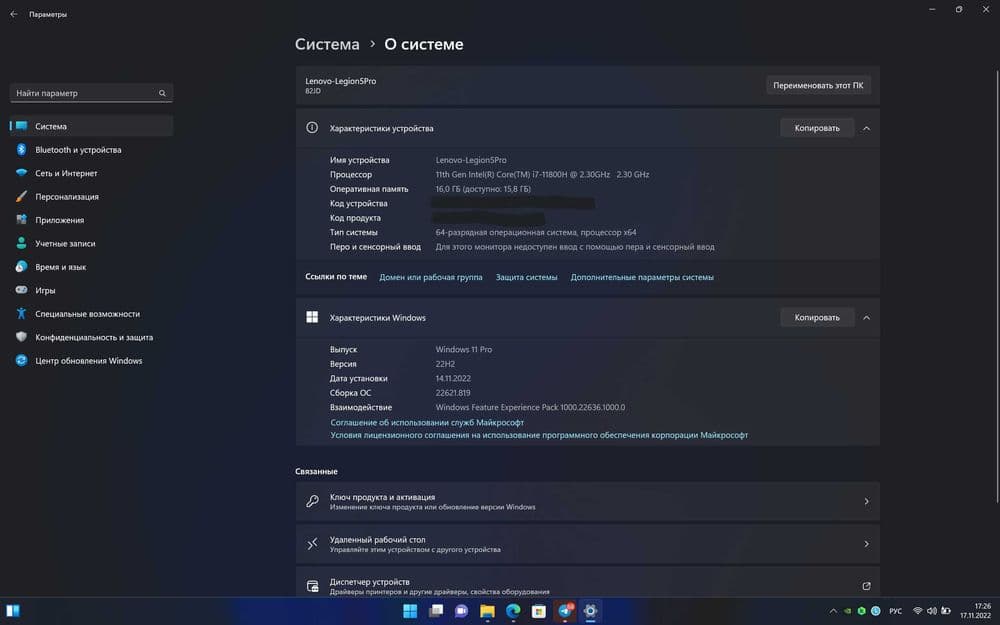This screenshot has width=1000, height=625.
Task: Open File Explorer on the taskbar
Action: (487, 611)
